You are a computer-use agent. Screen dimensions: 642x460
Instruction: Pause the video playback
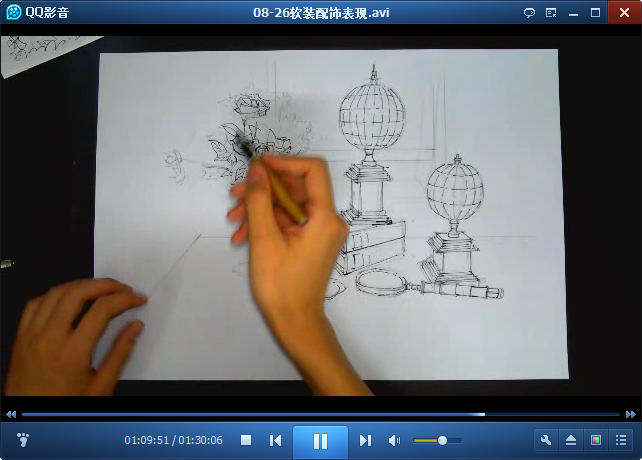point(320,441)
